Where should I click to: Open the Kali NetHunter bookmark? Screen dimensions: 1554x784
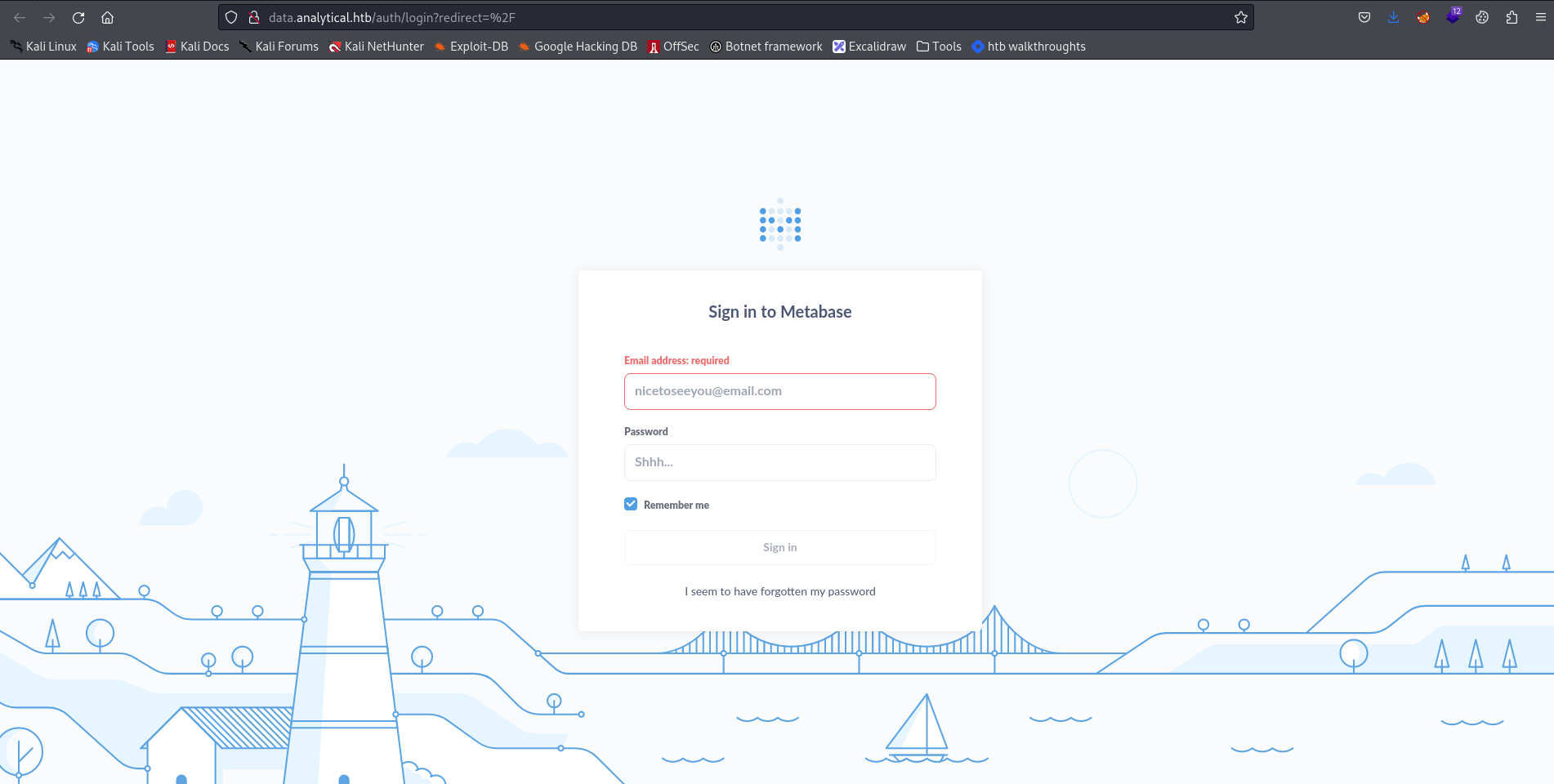(x=376, y=47)
